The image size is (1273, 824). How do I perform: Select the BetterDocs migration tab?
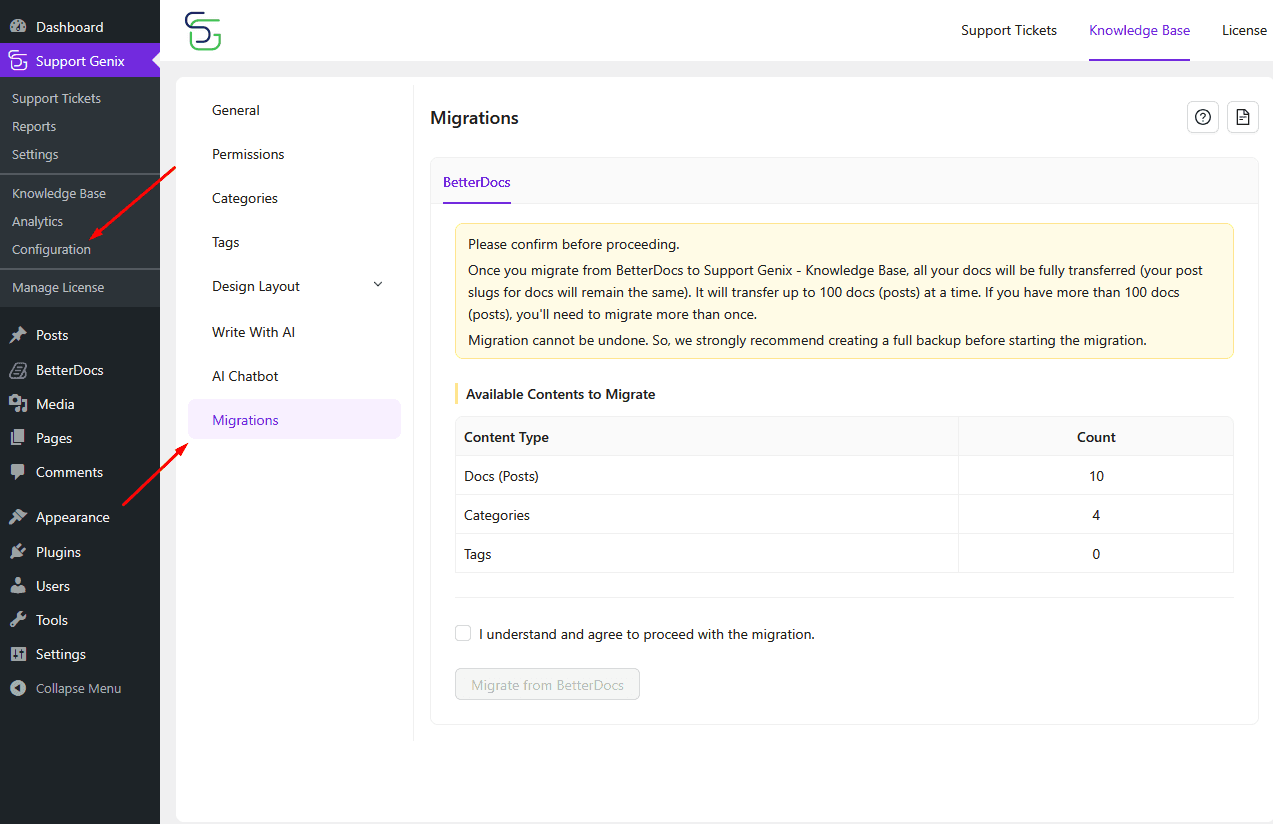[477, 182]
